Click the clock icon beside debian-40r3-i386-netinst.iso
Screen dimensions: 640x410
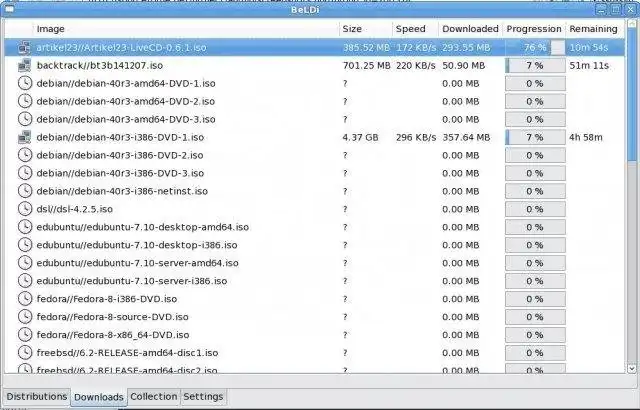tap(25, 191)
